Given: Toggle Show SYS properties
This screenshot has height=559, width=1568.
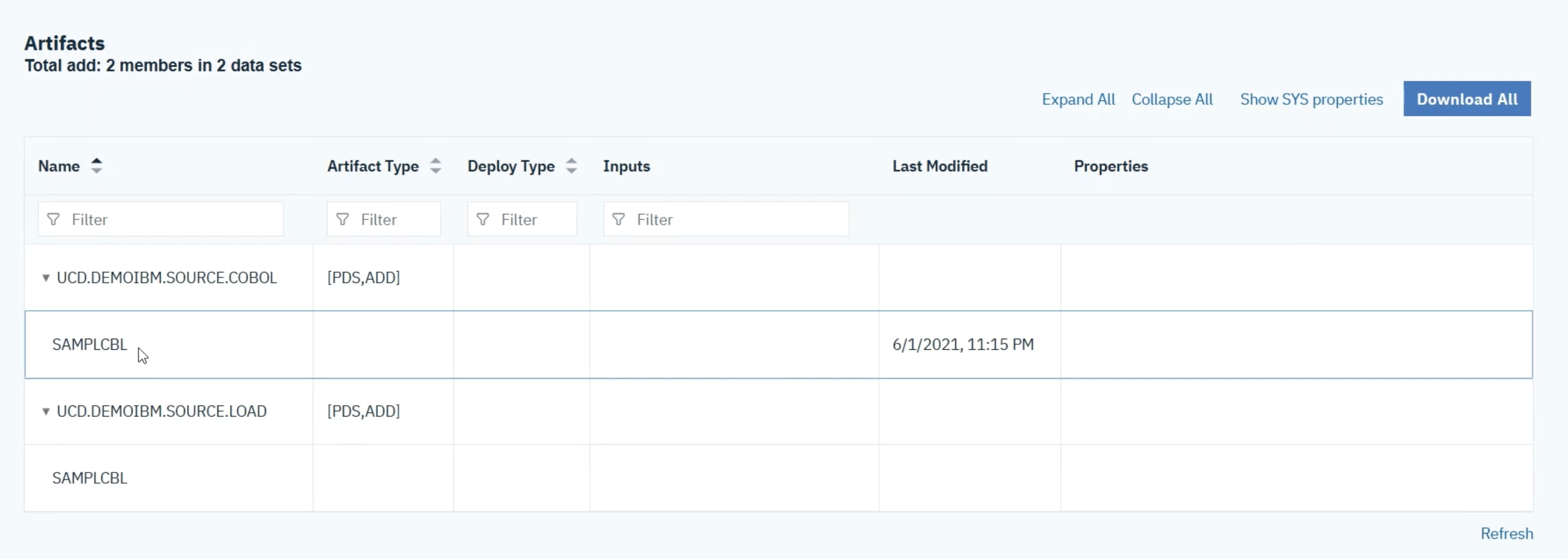Looking at the screenshot, I should [x=1311, y=99].
